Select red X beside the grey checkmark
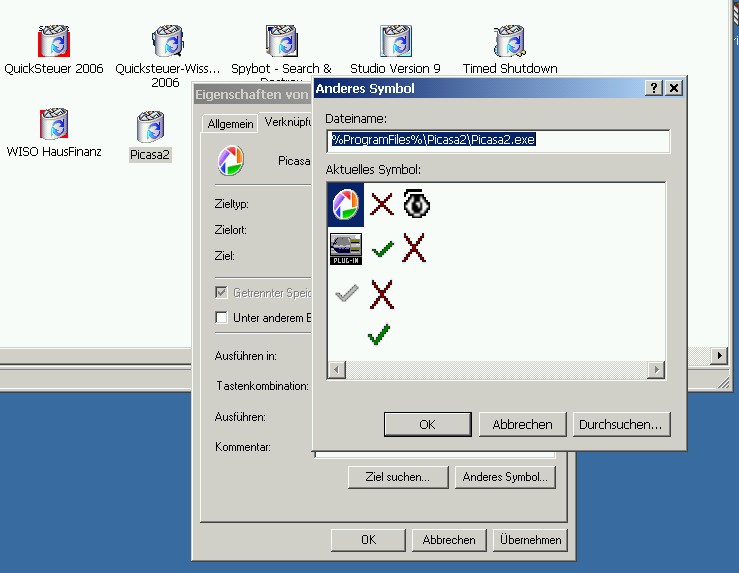 [x=382, y=294]
